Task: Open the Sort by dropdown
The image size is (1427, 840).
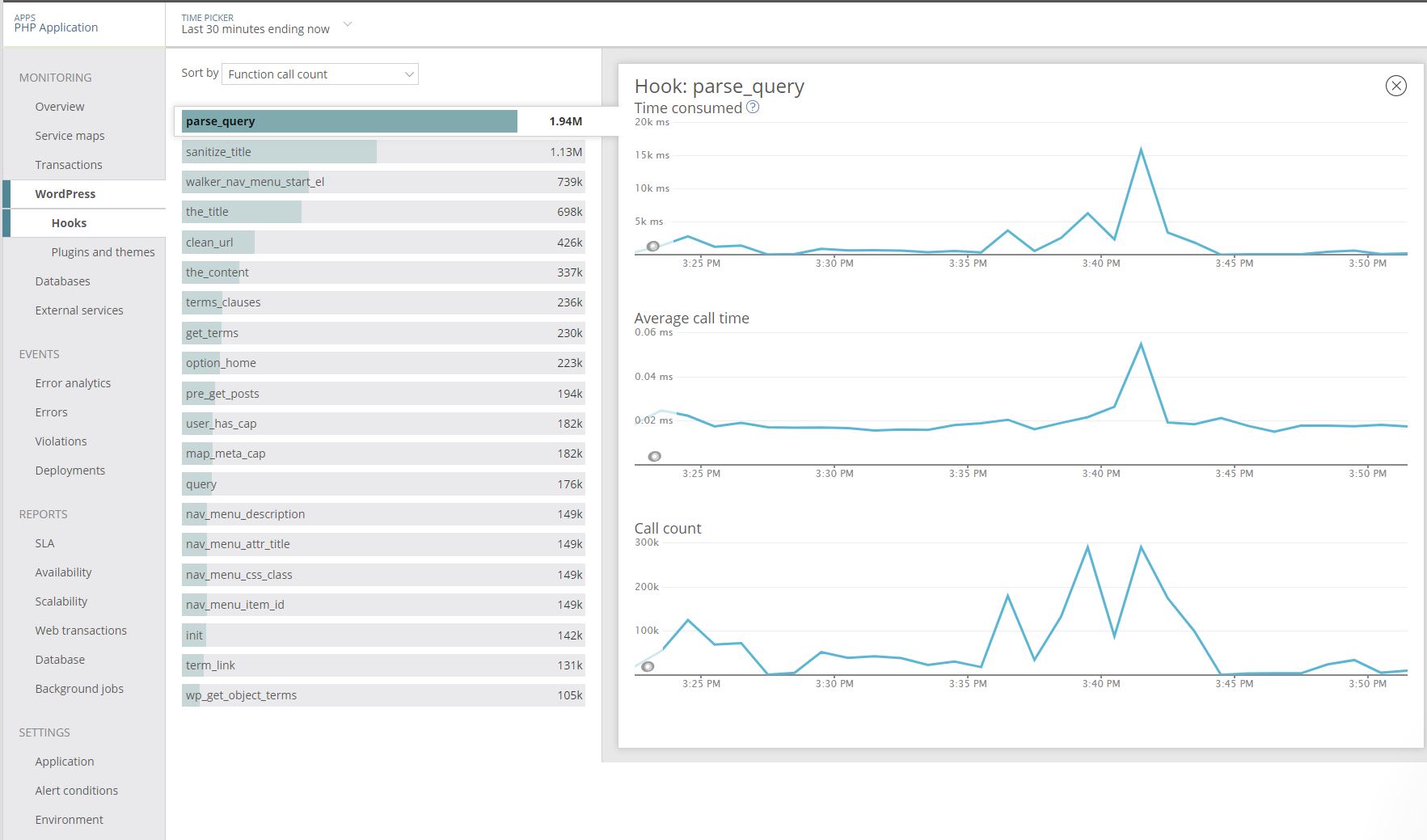Action: pos(319,74)
